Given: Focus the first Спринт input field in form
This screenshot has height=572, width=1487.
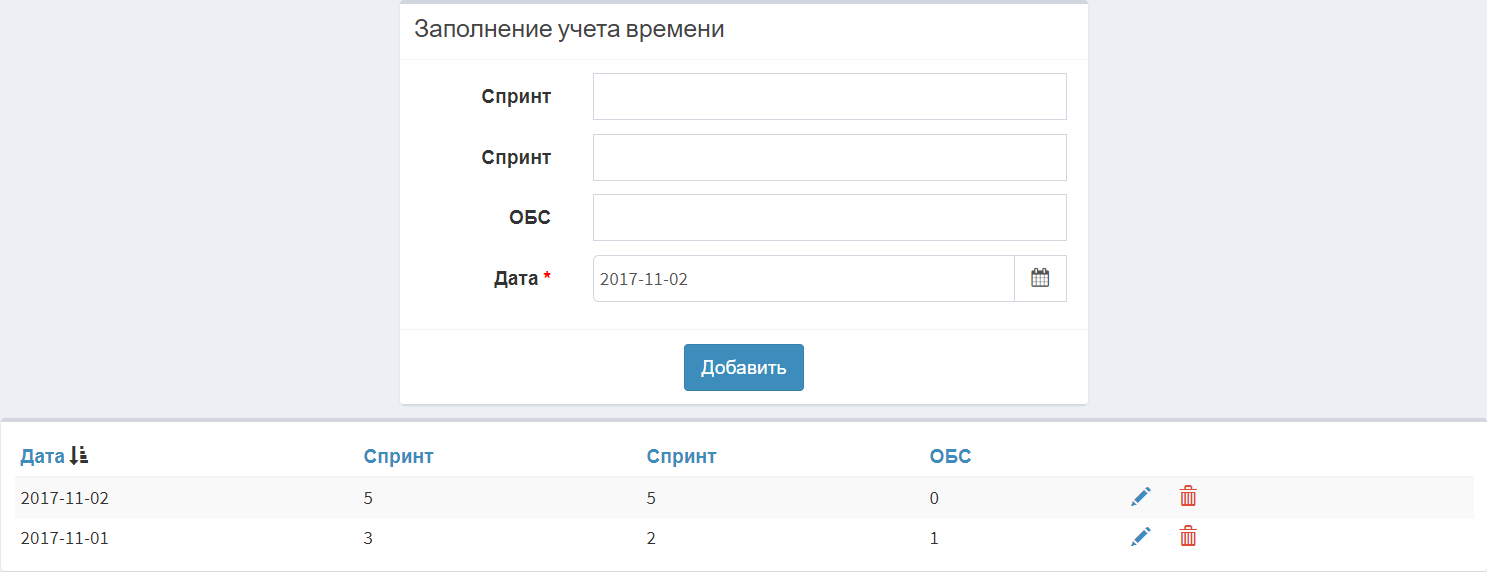Looking at the screenshot, I should pyautogui.click(x=829, y=97).
